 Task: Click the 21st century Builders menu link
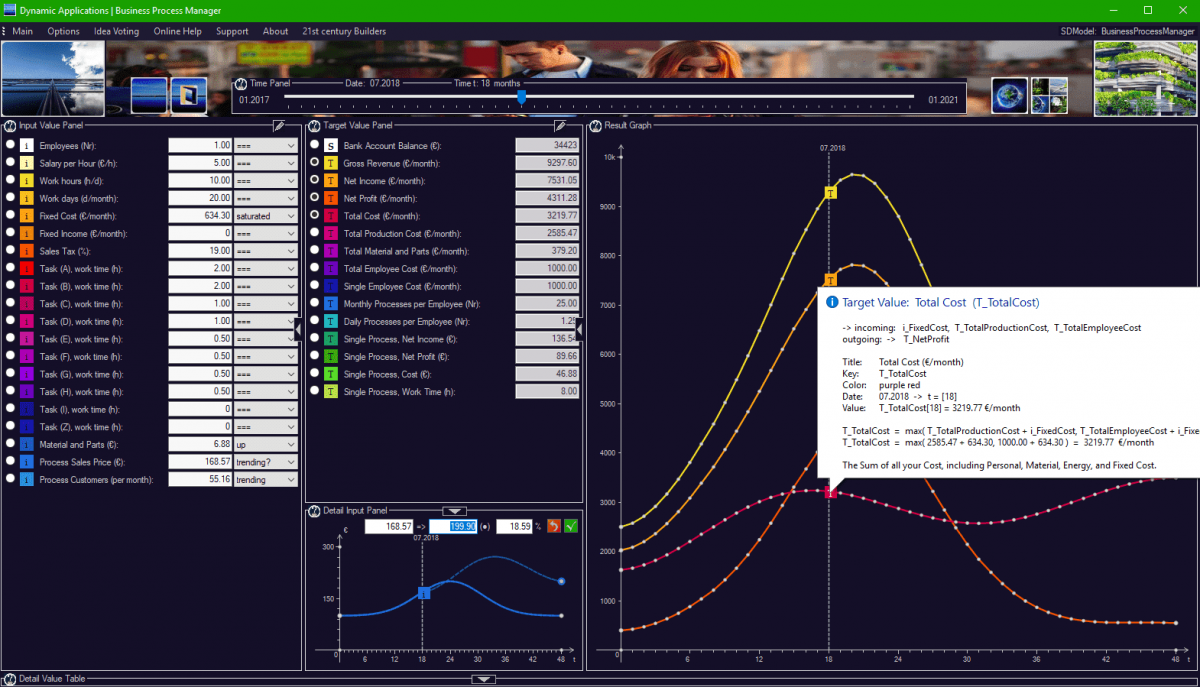tap(344, 31)
